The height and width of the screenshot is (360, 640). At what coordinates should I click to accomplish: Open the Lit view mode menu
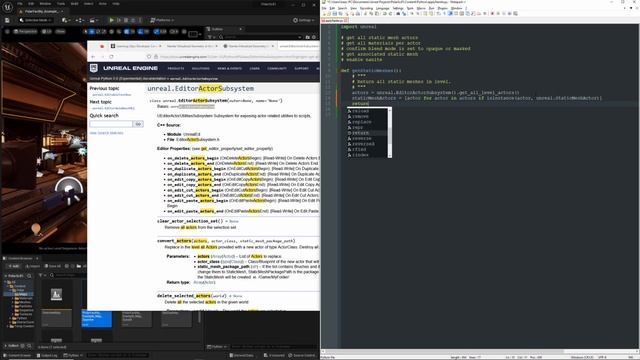coord(47,31)
